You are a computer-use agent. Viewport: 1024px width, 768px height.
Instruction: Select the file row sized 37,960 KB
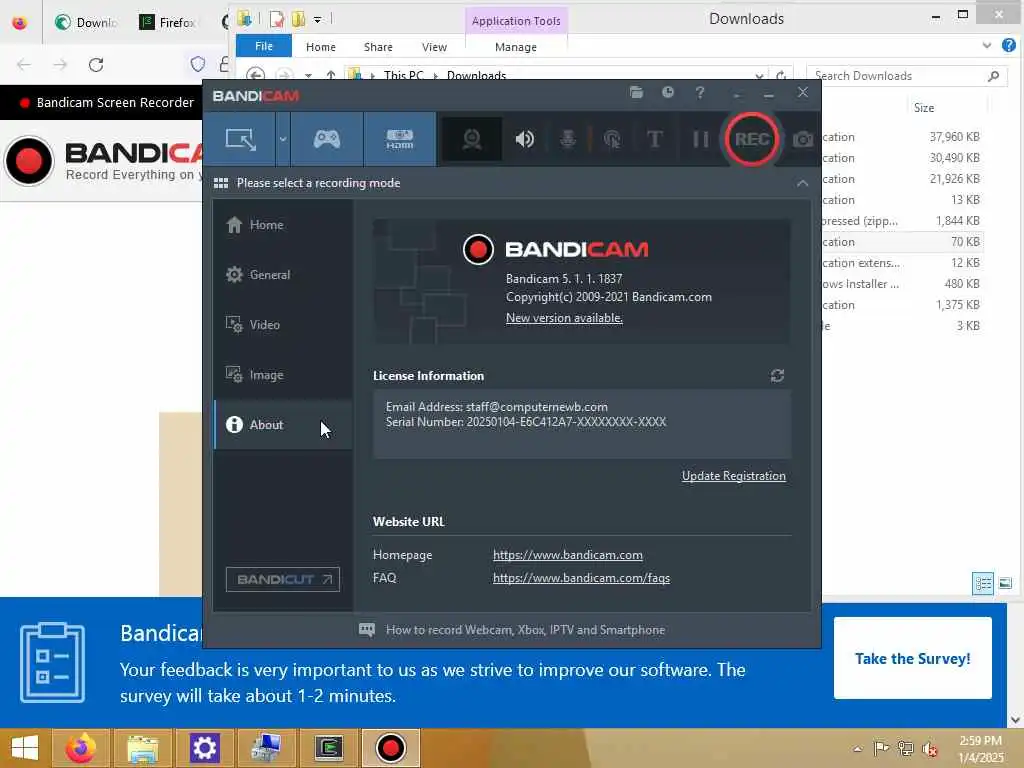901,137
